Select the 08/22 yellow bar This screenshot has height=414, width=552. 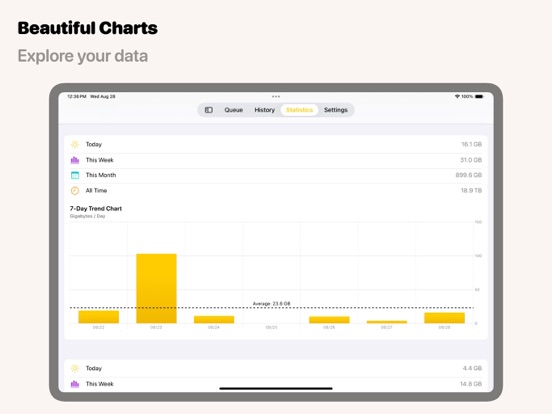99,317
